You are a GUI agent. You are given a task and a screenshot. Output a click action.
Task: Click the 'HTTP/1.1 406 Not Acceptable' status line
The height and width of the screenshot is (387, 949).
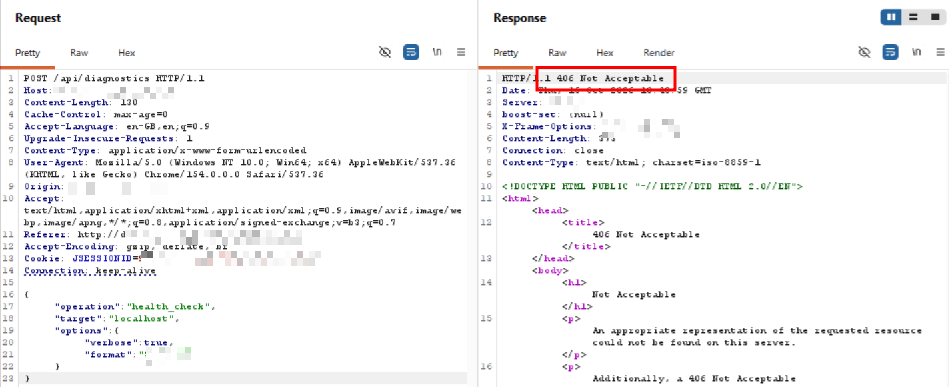pos(583,78)
